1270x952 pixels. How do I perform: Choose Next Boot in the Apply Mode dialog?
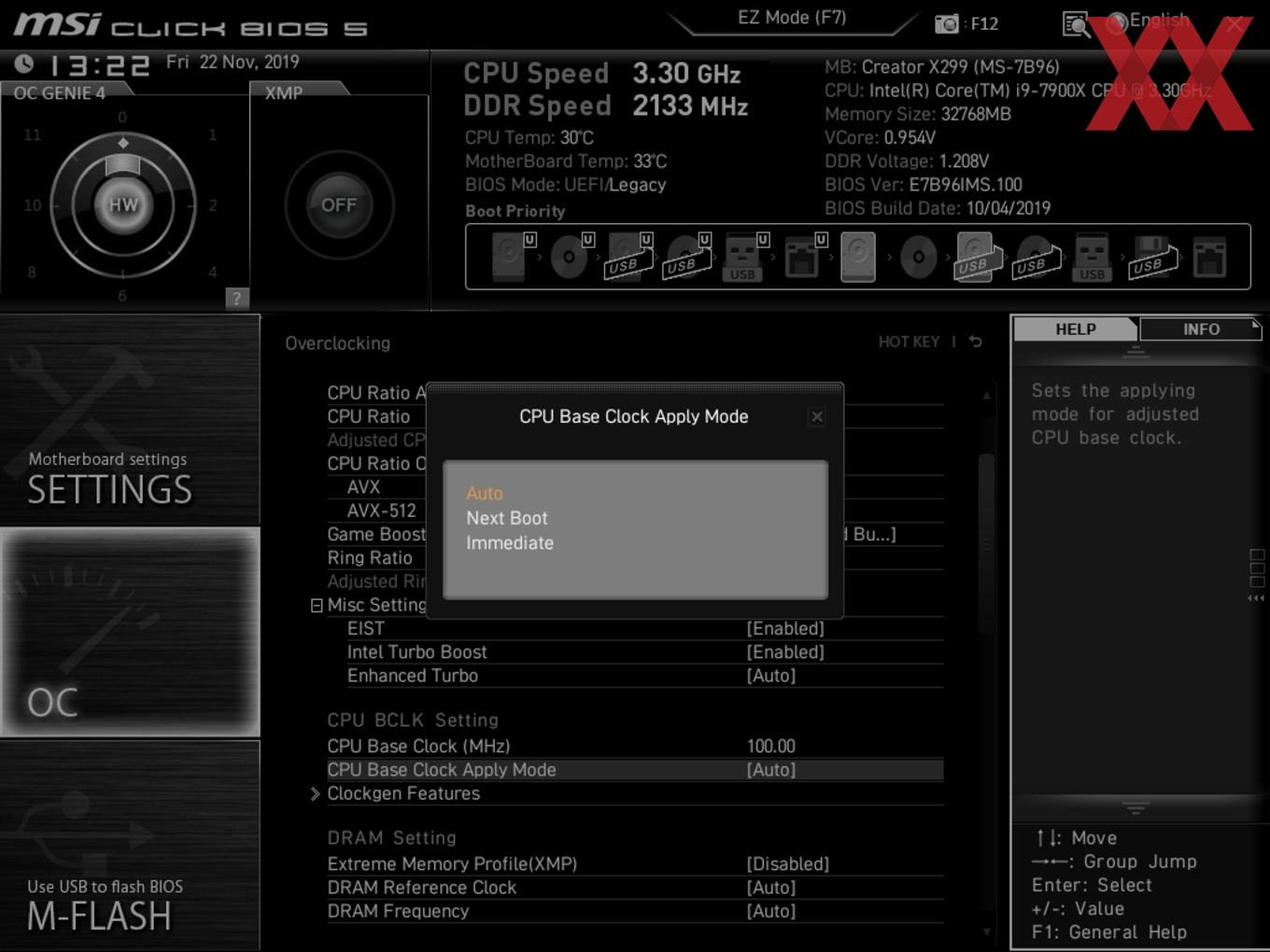507,518
